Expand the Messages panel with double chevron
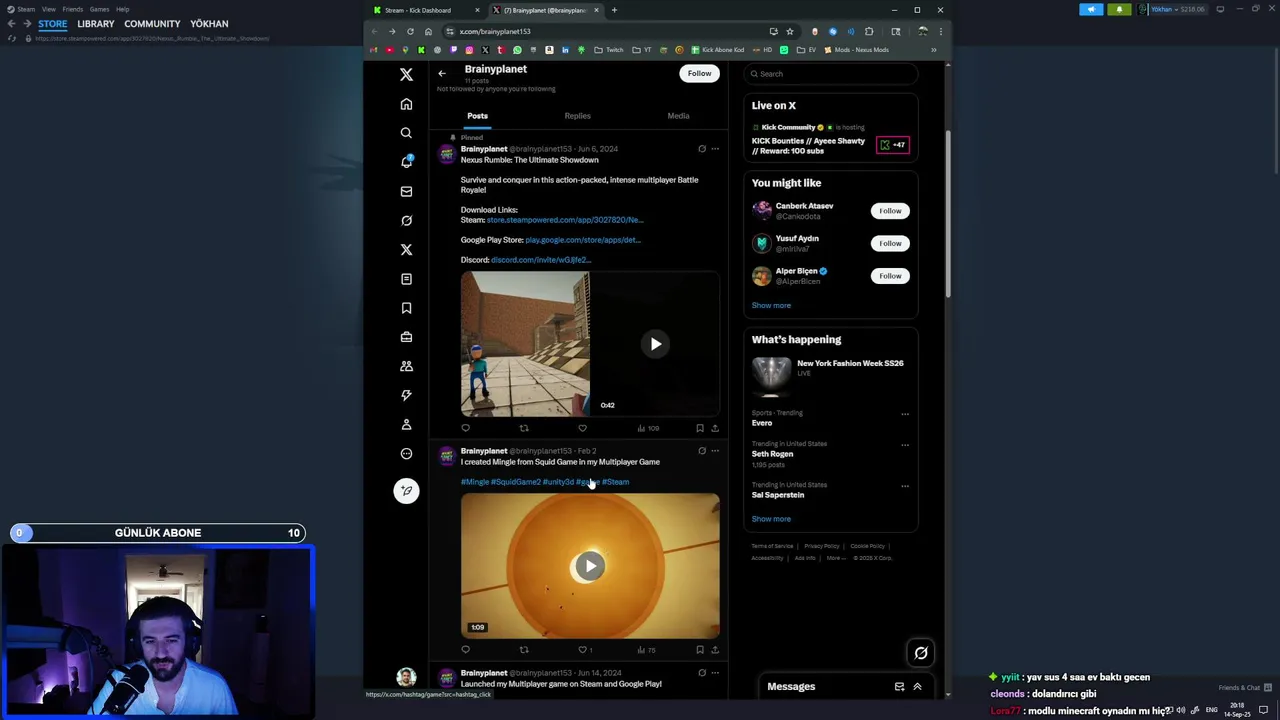 click(x=917, y=686)
